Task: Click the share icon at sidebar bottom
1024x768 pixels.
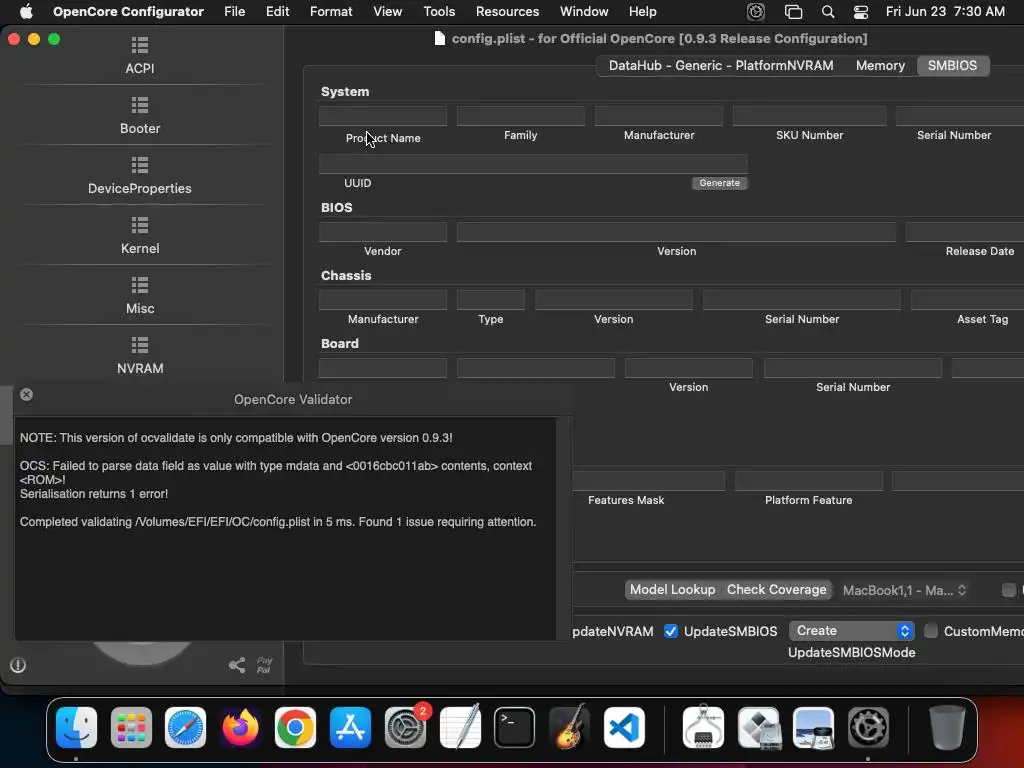Action: coord(237,665)
